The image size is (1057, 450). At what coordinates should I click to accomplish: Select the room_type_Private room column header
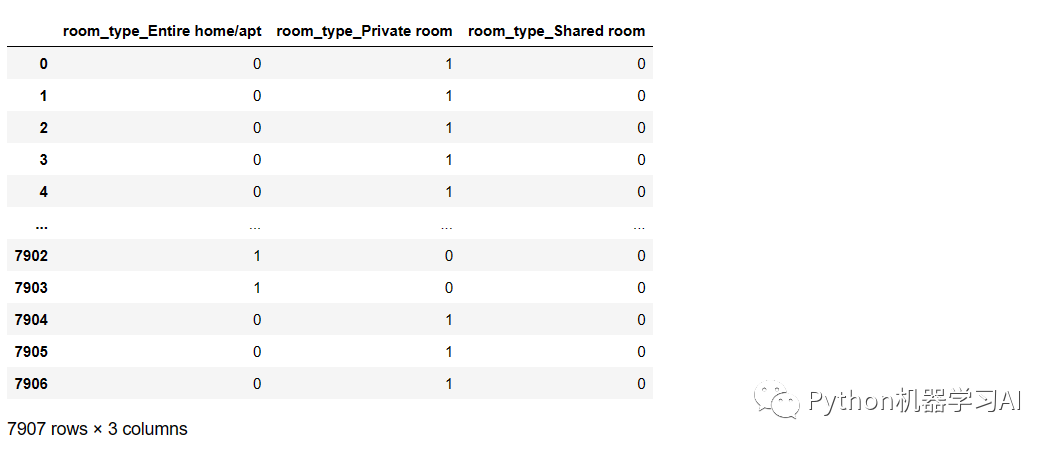click(x=364, y=31)
